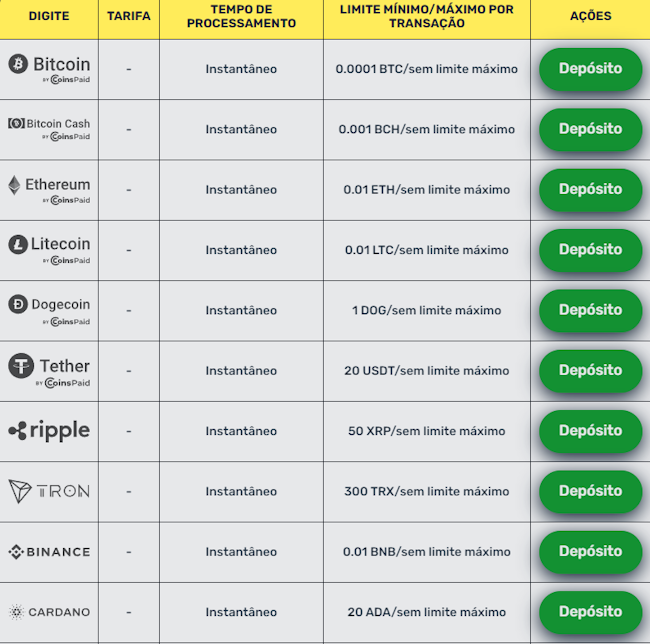Viewport: 650px width, 644px height.
Task: Click Depósito in the Bitcoin Cash row
Action: (590, 129)
